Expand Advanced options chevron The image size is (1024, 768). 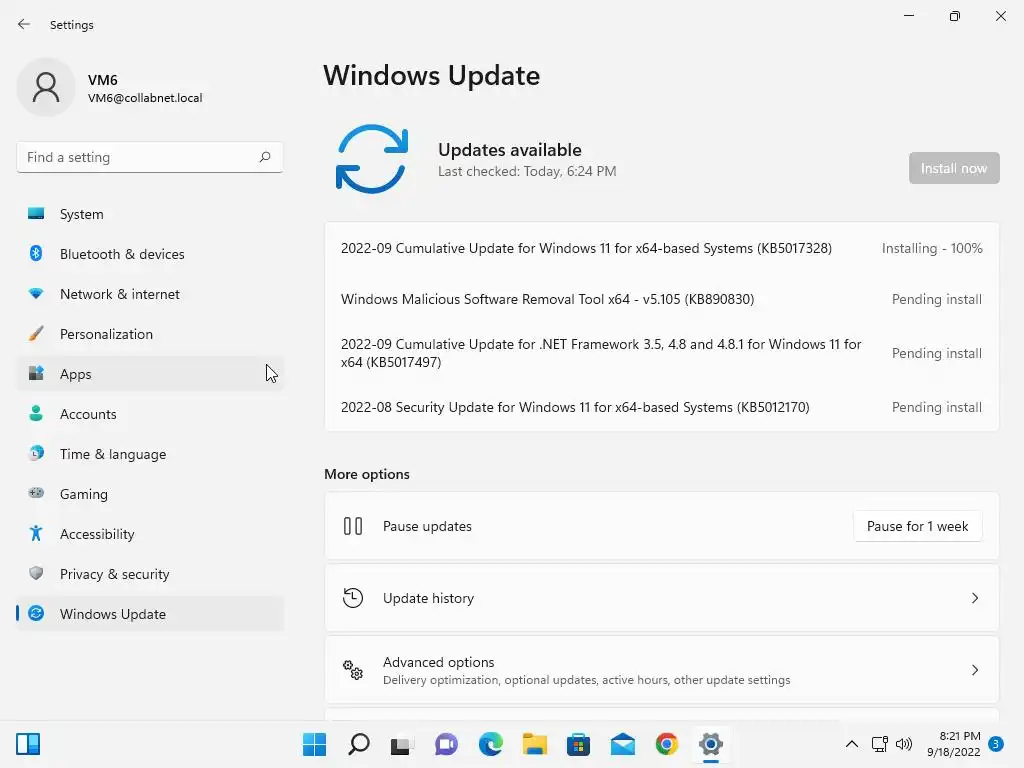[974, 670]
